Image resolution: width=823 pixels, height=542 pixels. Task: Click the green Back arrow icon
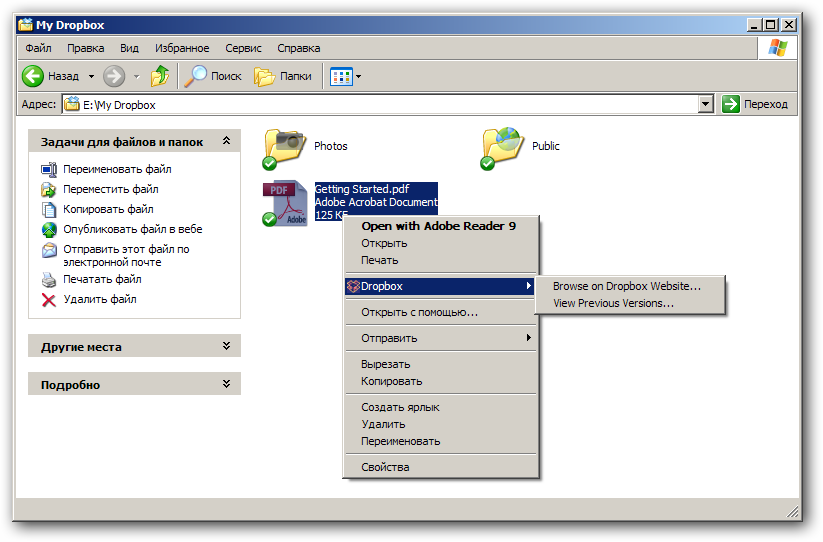33,76
